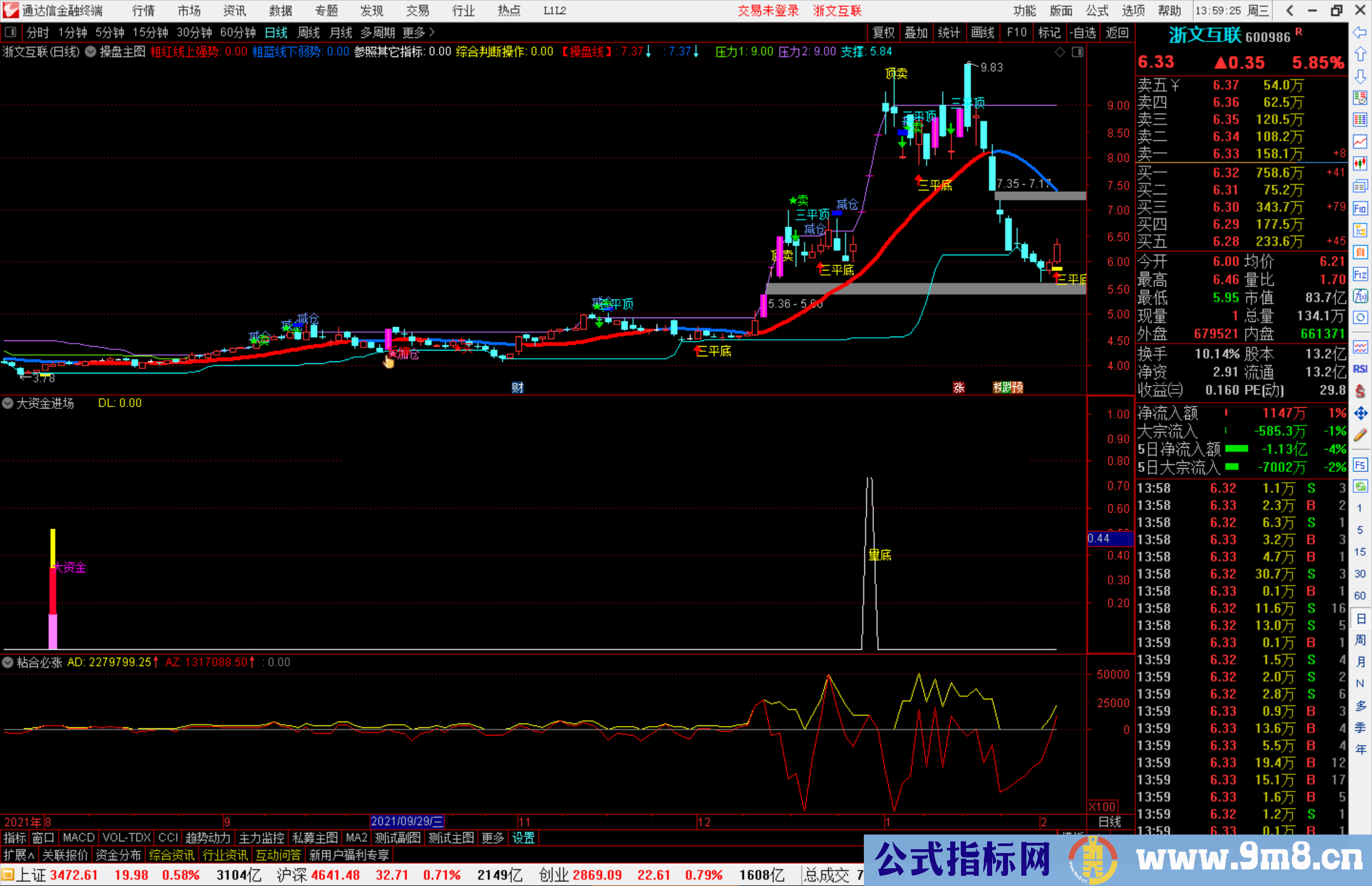This screenshot has height=886, width=1372.
Task: Click the four-way move arrows icon
Action: pyautogui.click(x=1360, y=413)
